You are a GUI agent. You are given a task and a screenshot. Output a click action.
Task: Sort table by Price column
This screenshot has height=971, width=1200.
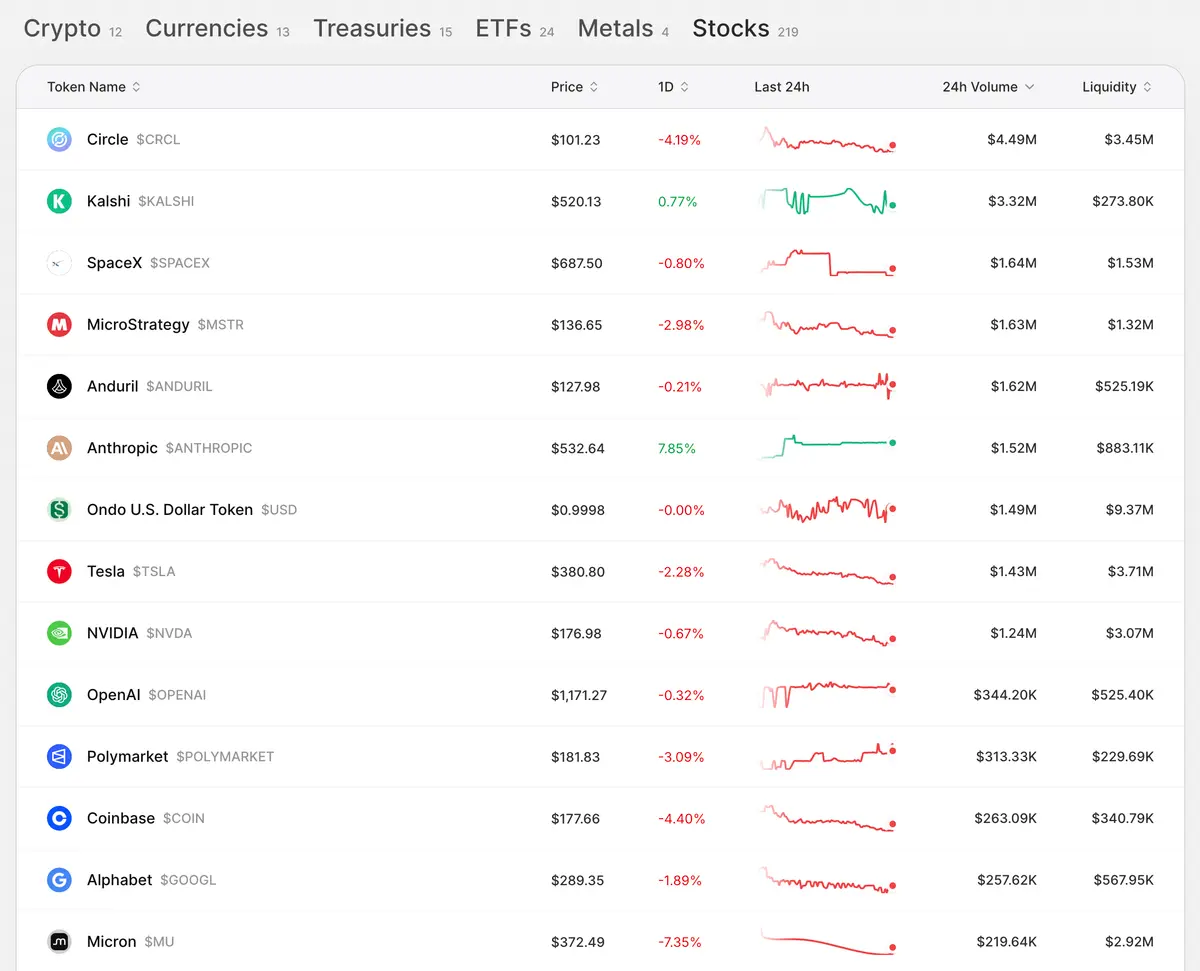click(x=574, y=87)
